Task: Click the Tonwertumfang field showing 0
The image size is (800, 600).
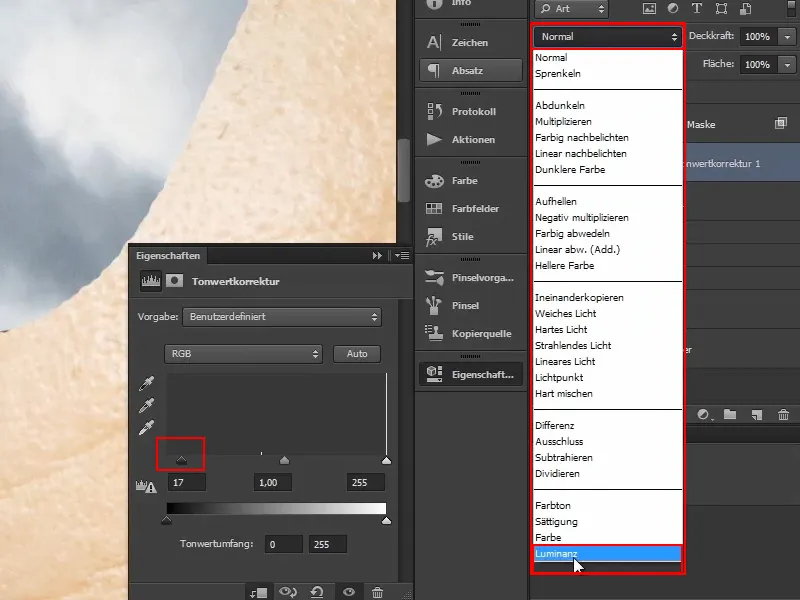Action: 284,544
